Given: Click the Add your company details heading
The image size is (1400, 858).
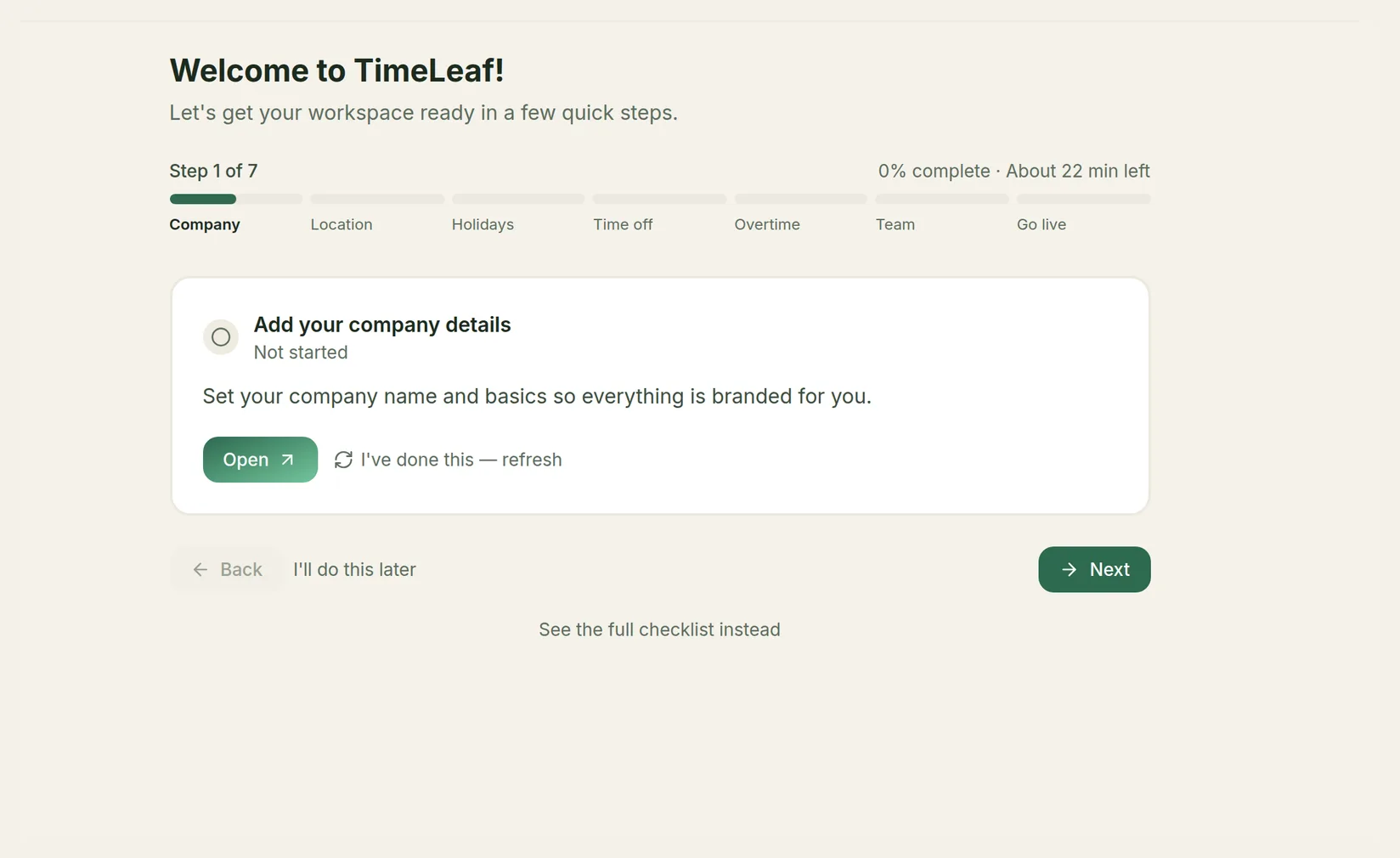Looking at the screenshot, I should coord(382,325).
